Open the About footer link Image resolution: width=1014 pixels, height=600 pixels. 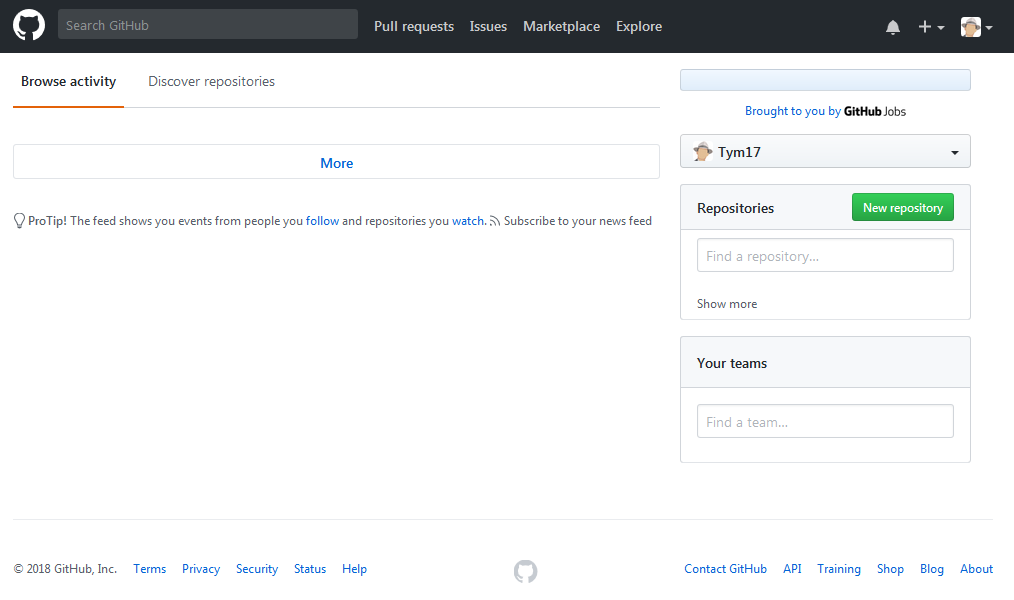click(976, 569)
